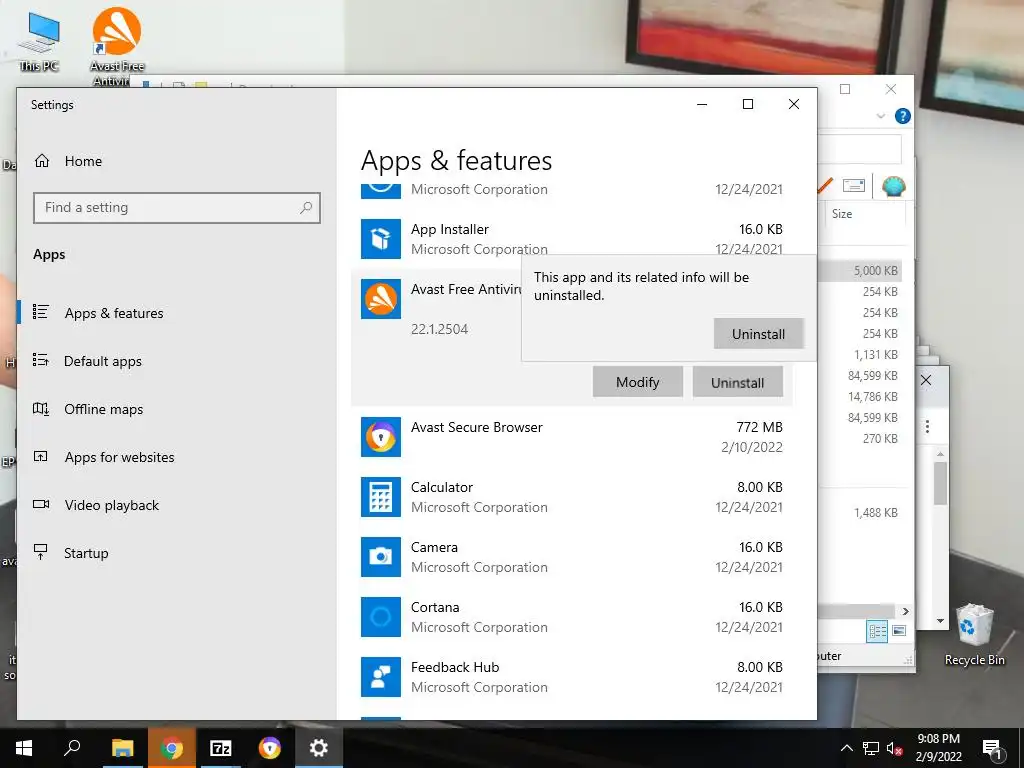Select Camera app icon
Viewport: 1024px width, 768px height.
pyautogui.click(x=381, y=557)
